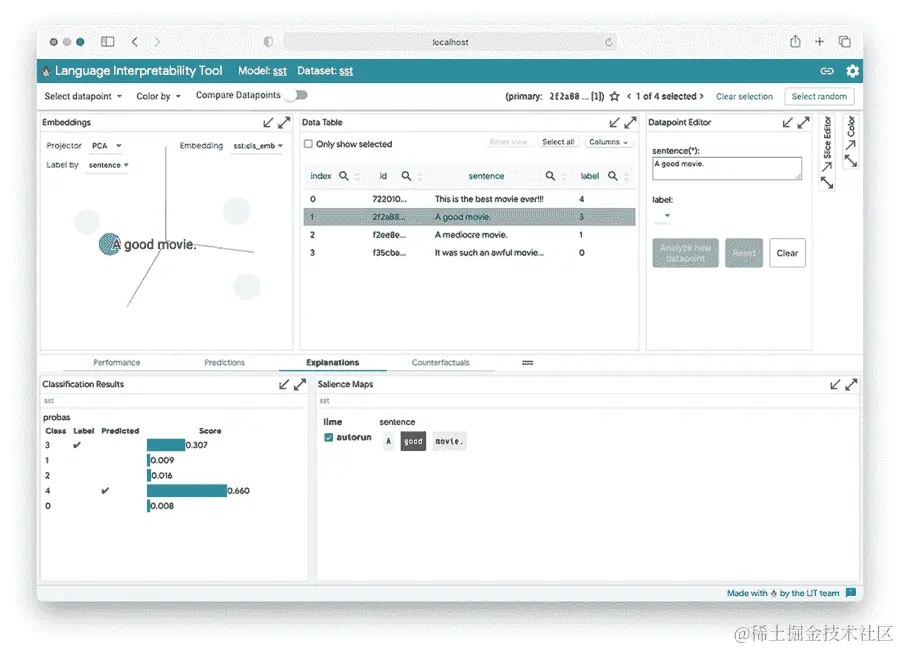Select row 'A mediocre movie.'
This screenshot has height=650, width=900.
(x=469, y=235)
